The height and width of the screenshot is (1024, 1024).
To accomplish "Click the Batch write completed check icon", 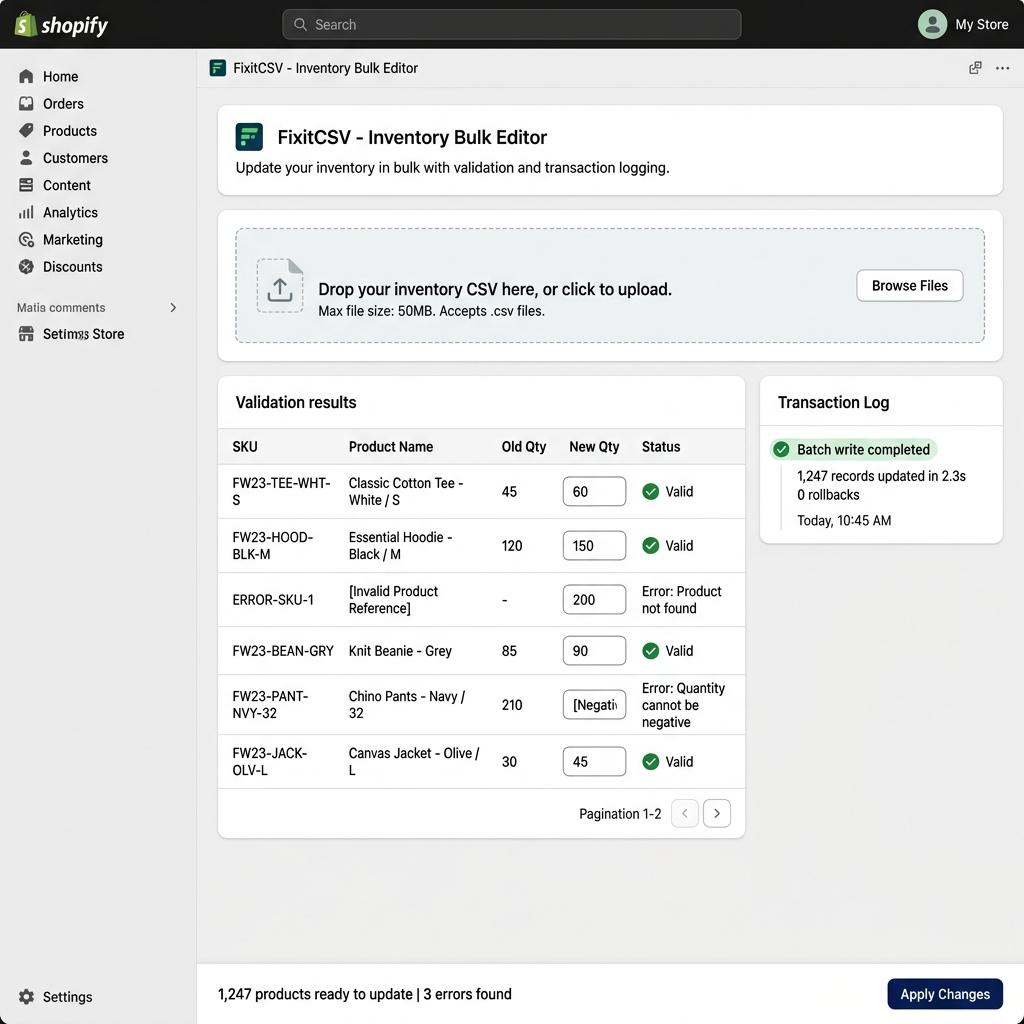I will click(x=781, y=449).
